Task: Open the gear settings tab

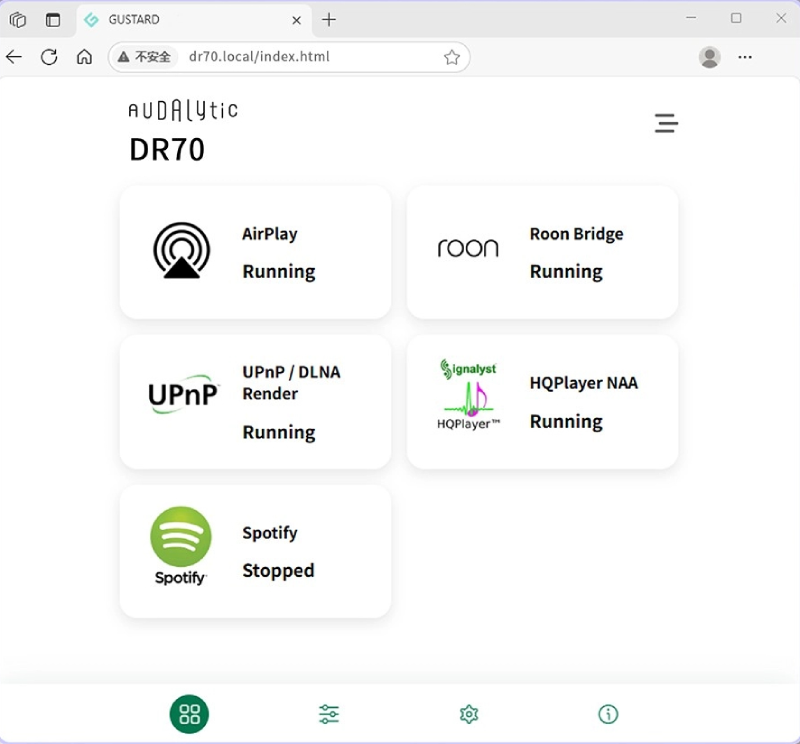Action: point(469,714)
